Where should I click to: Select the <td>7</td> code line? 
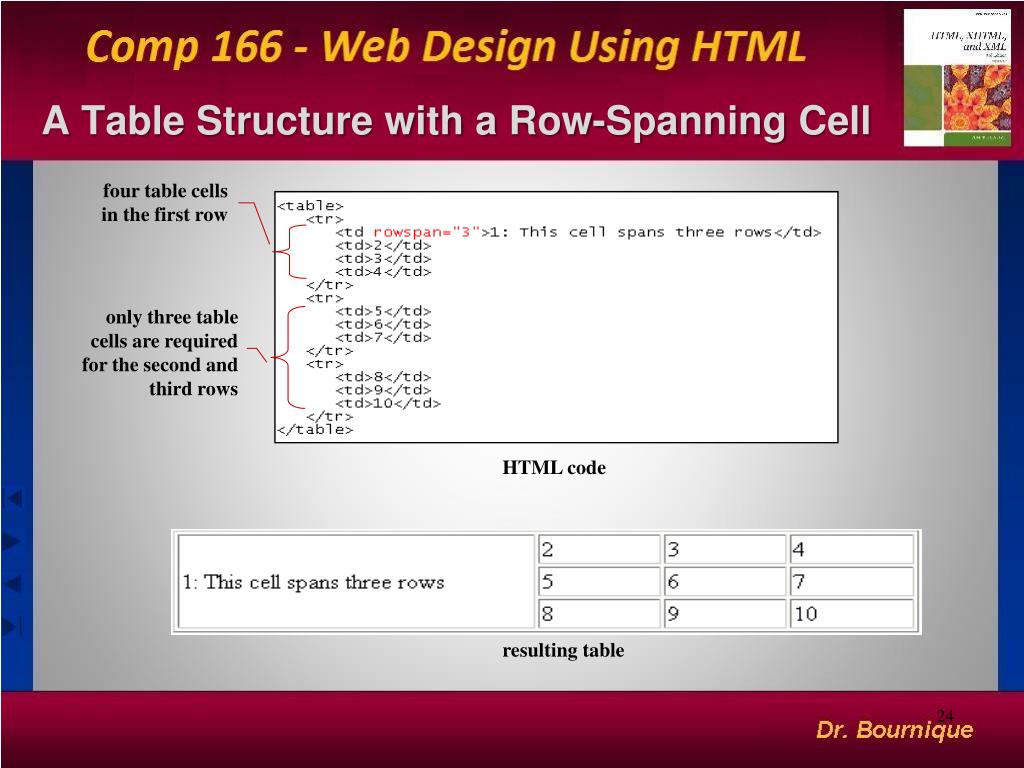pos(383,337)
